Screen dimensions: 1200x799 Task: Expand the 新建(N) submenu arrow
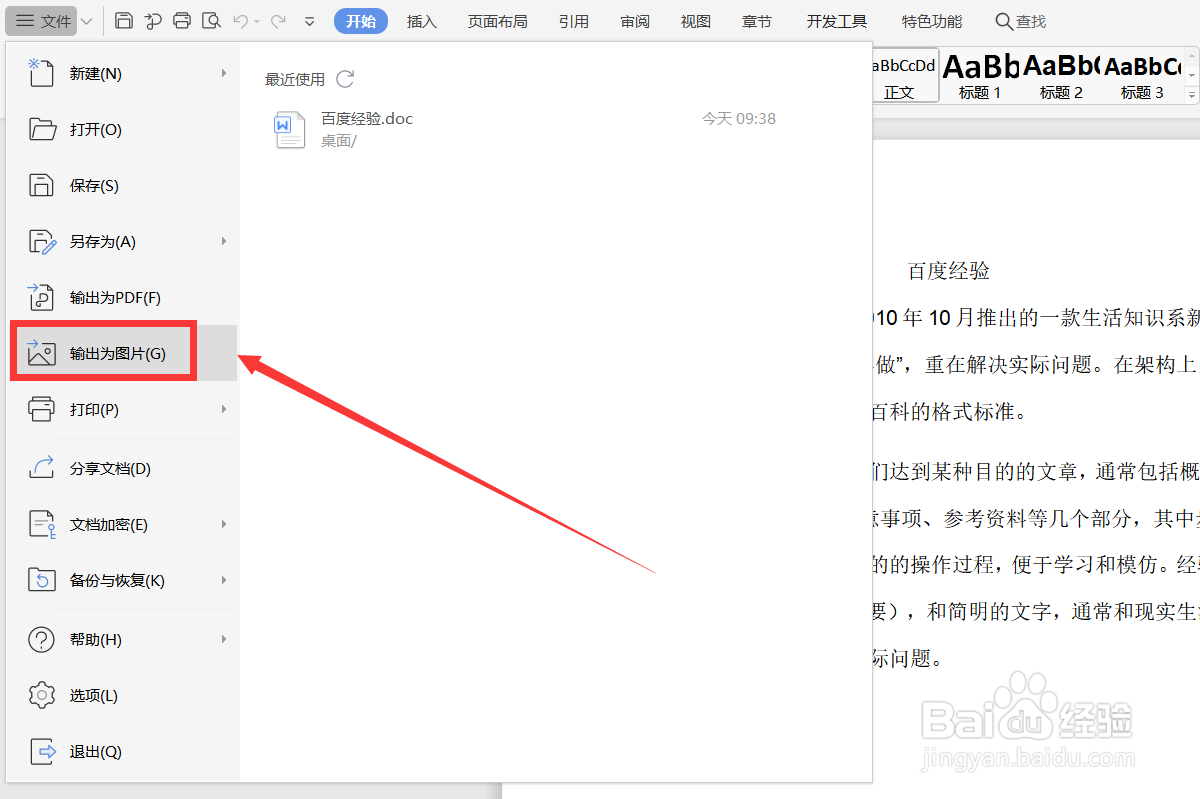(222, 72)
